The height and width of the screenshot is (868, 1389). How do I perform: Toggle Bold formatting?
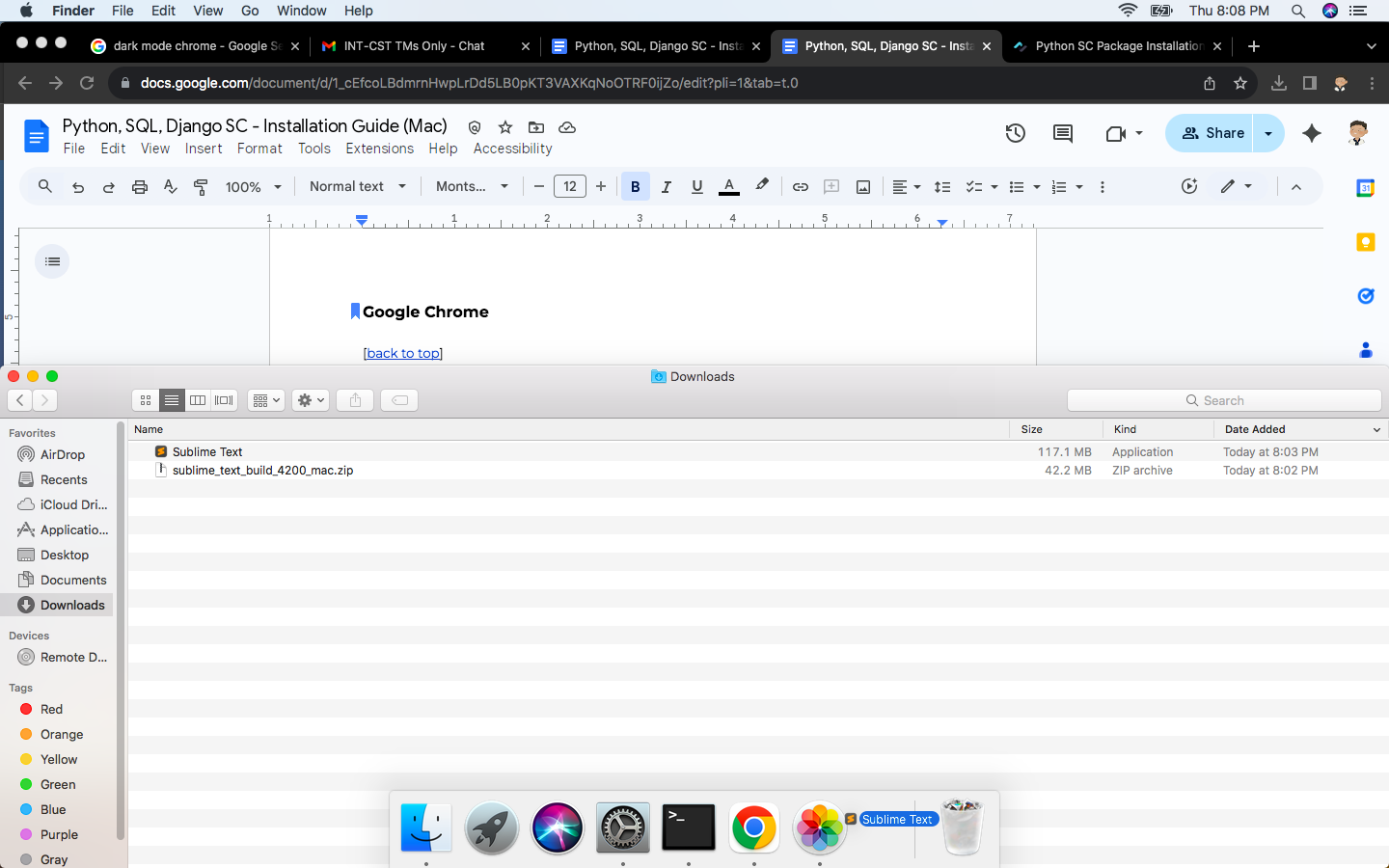635,187
